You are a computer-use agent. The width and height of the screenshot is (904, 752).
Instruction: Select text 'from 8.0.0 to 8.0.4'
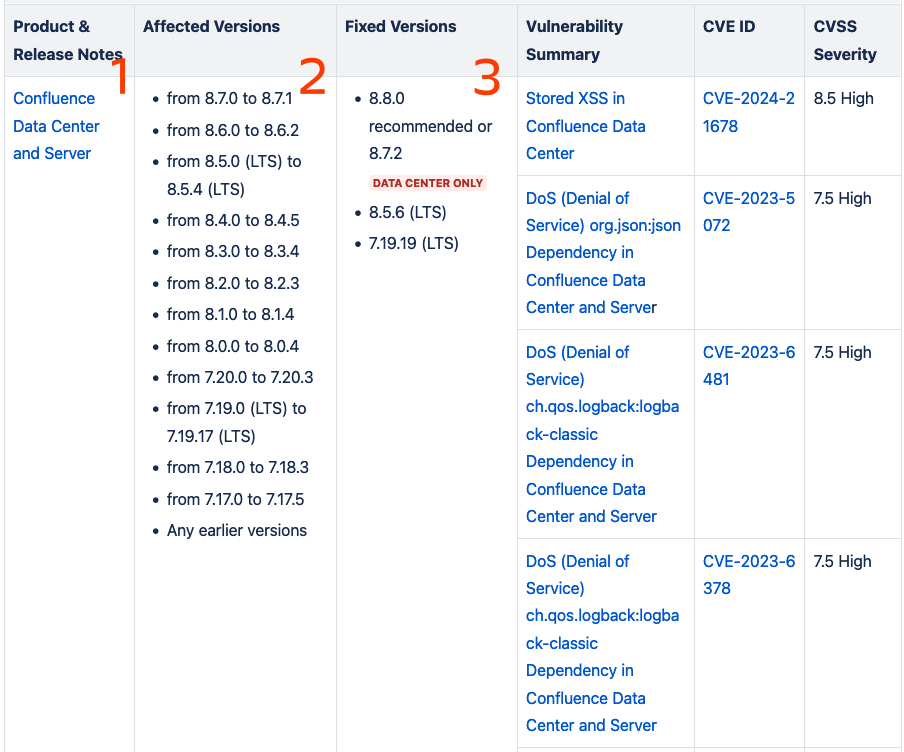pyautogui.click(x=233, y=346)
